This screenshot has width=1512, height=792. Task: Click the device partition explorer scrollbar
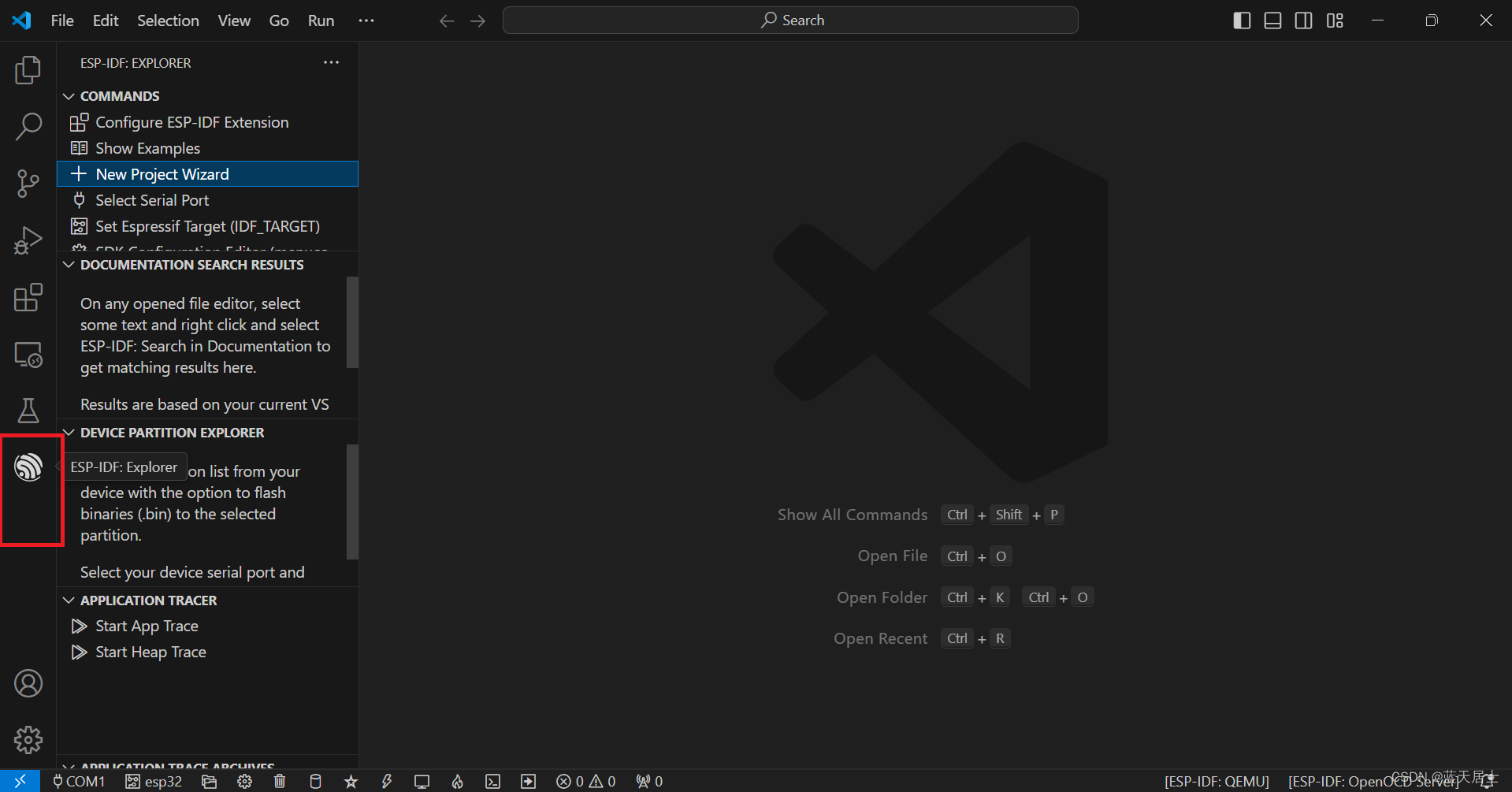[x=352, y=501]
